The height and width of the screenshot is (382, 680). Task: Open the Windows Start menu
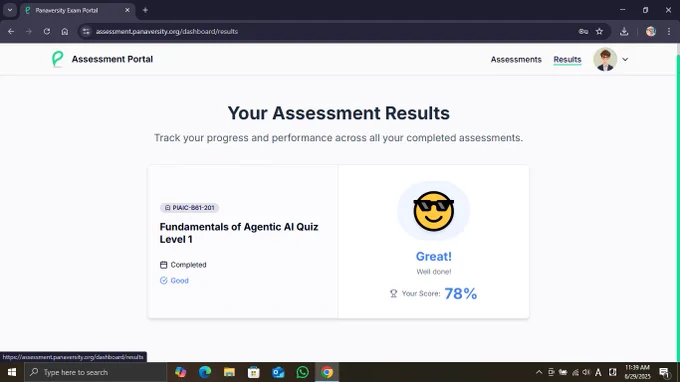tap(12, 372)
